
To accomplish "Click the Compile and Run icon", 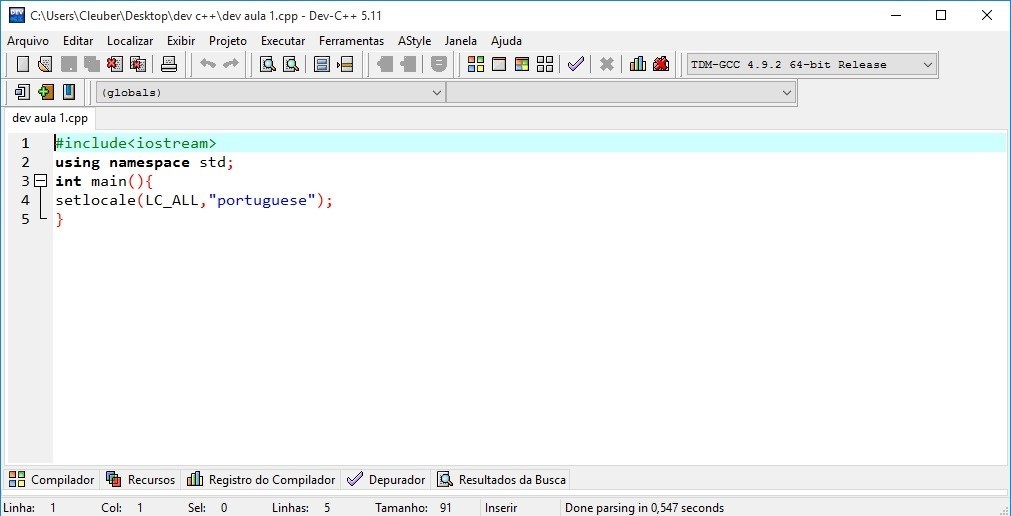I will pyautogui.click(x=522, y=64).
